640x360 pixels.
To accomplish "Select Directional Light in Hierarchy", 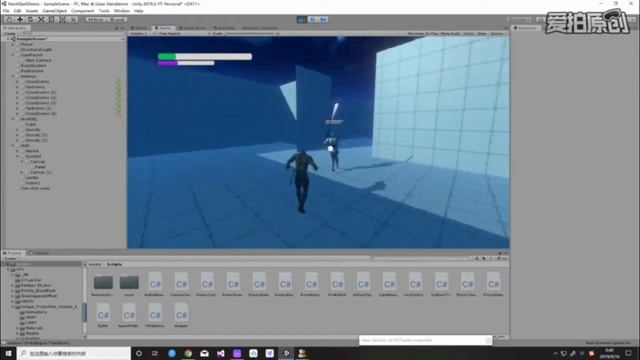I will pyautogui.click(x=37, y=49).
